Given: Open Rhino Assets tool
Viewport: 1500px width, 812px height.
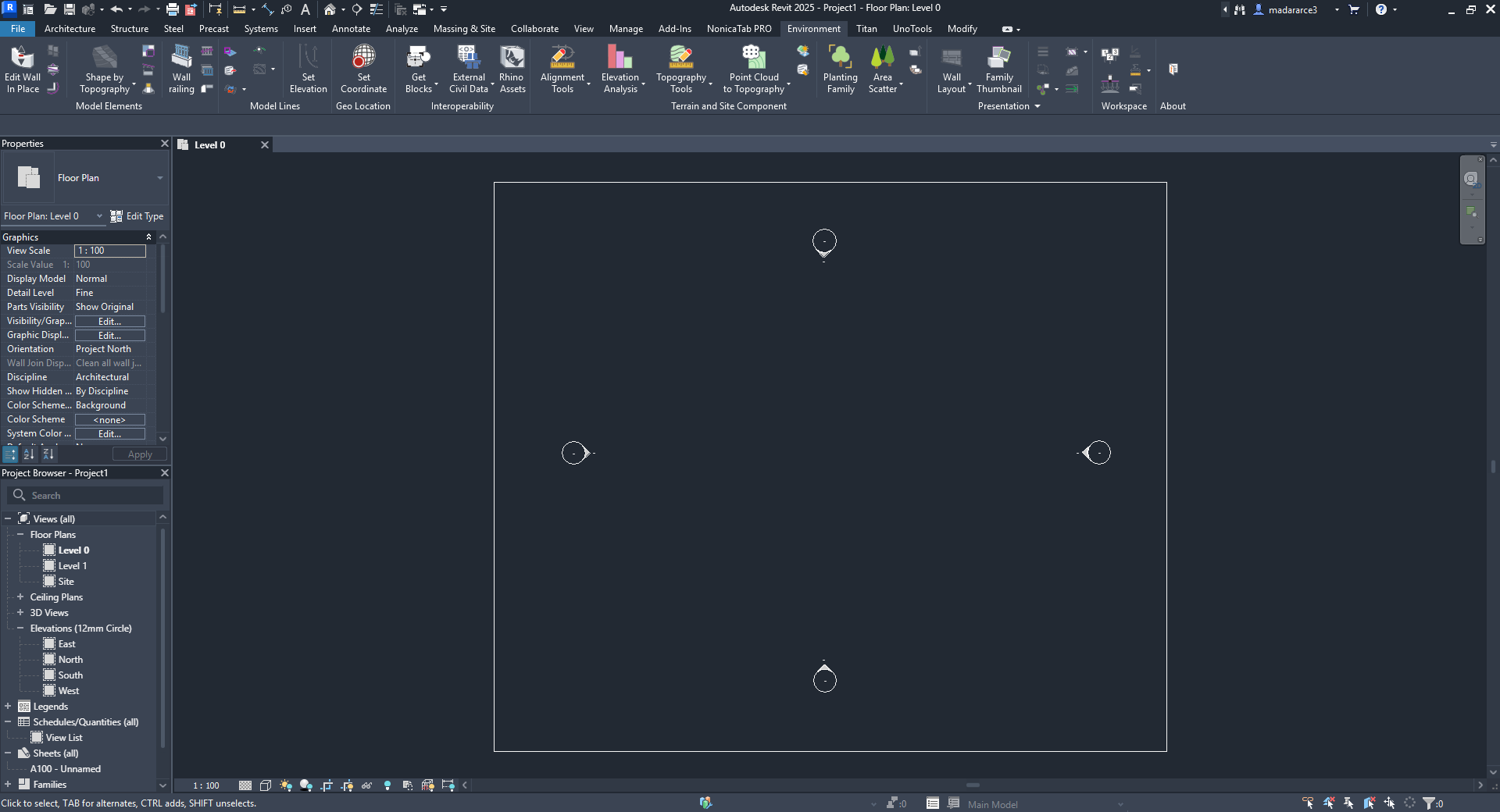Looking at the screenshot, I should pyautogui.click(x=512, y=69).
